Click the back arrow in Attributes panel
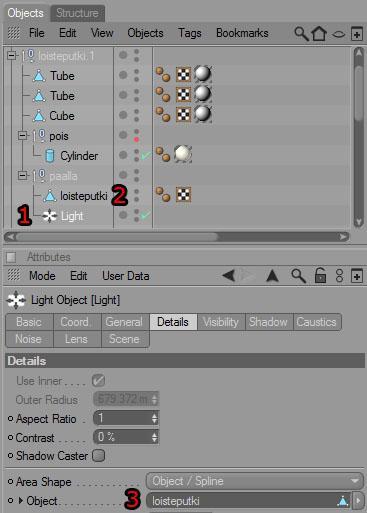This screenshot has width=367, height=513. point(229,276)
